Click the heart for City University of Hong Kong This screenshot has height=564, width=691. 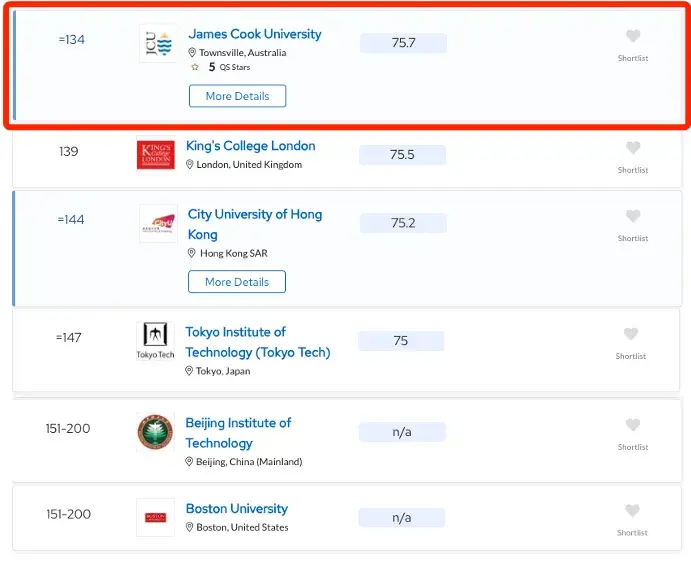[x=633, y=216]
